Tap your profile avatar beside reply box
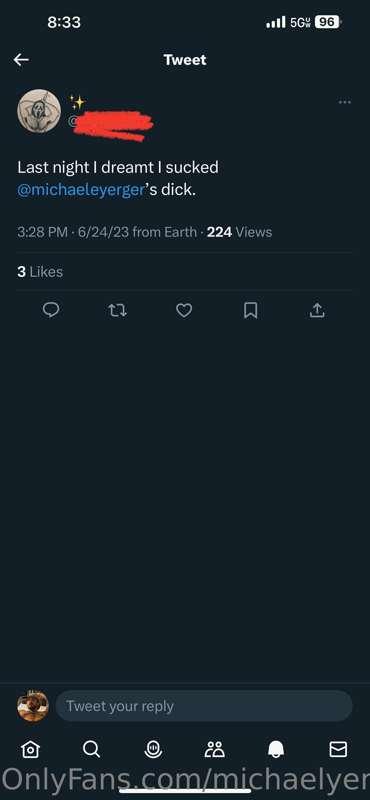 [x=33, y=706]
